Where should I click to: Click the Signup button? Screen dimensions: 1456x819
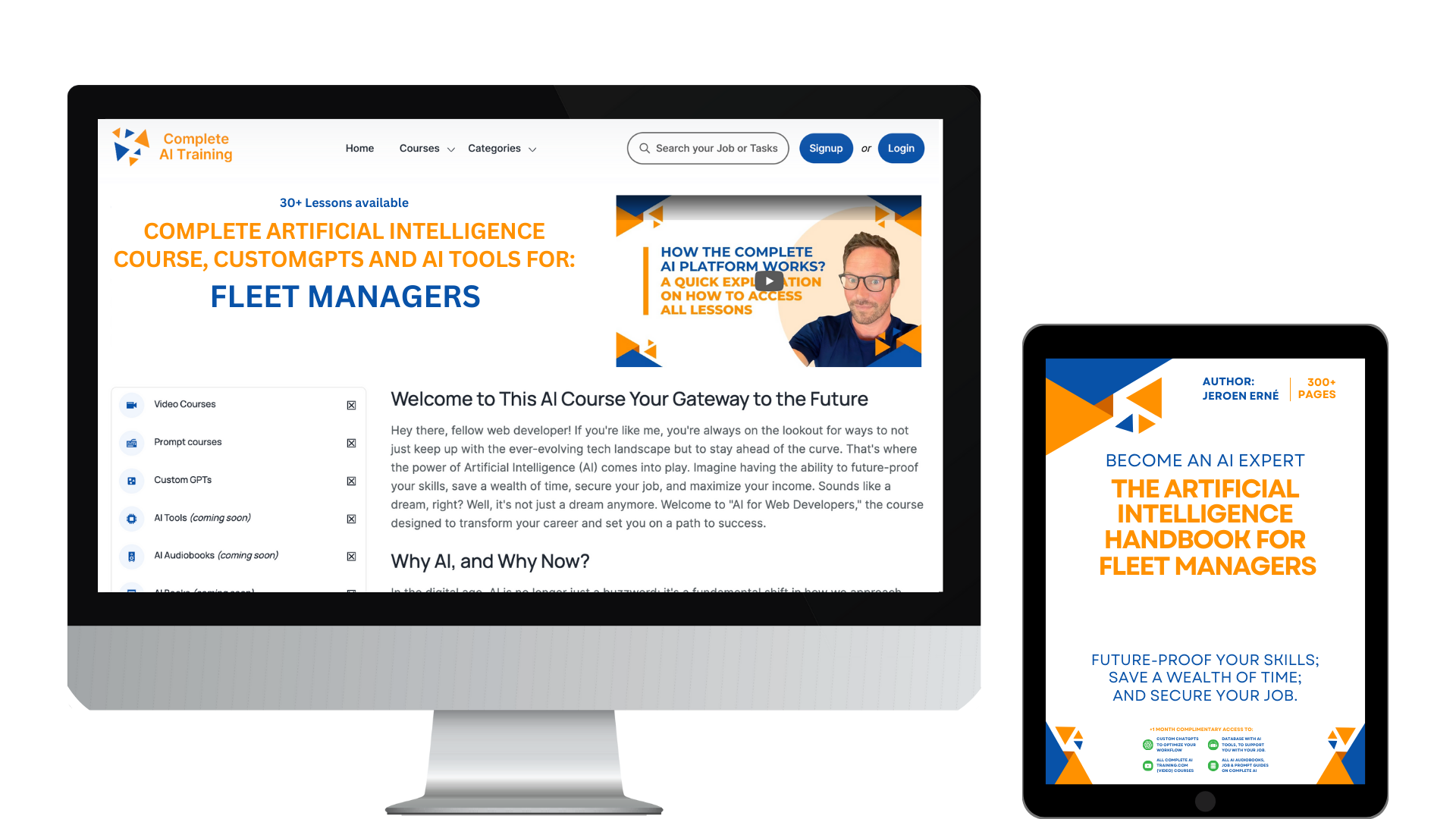826,148
